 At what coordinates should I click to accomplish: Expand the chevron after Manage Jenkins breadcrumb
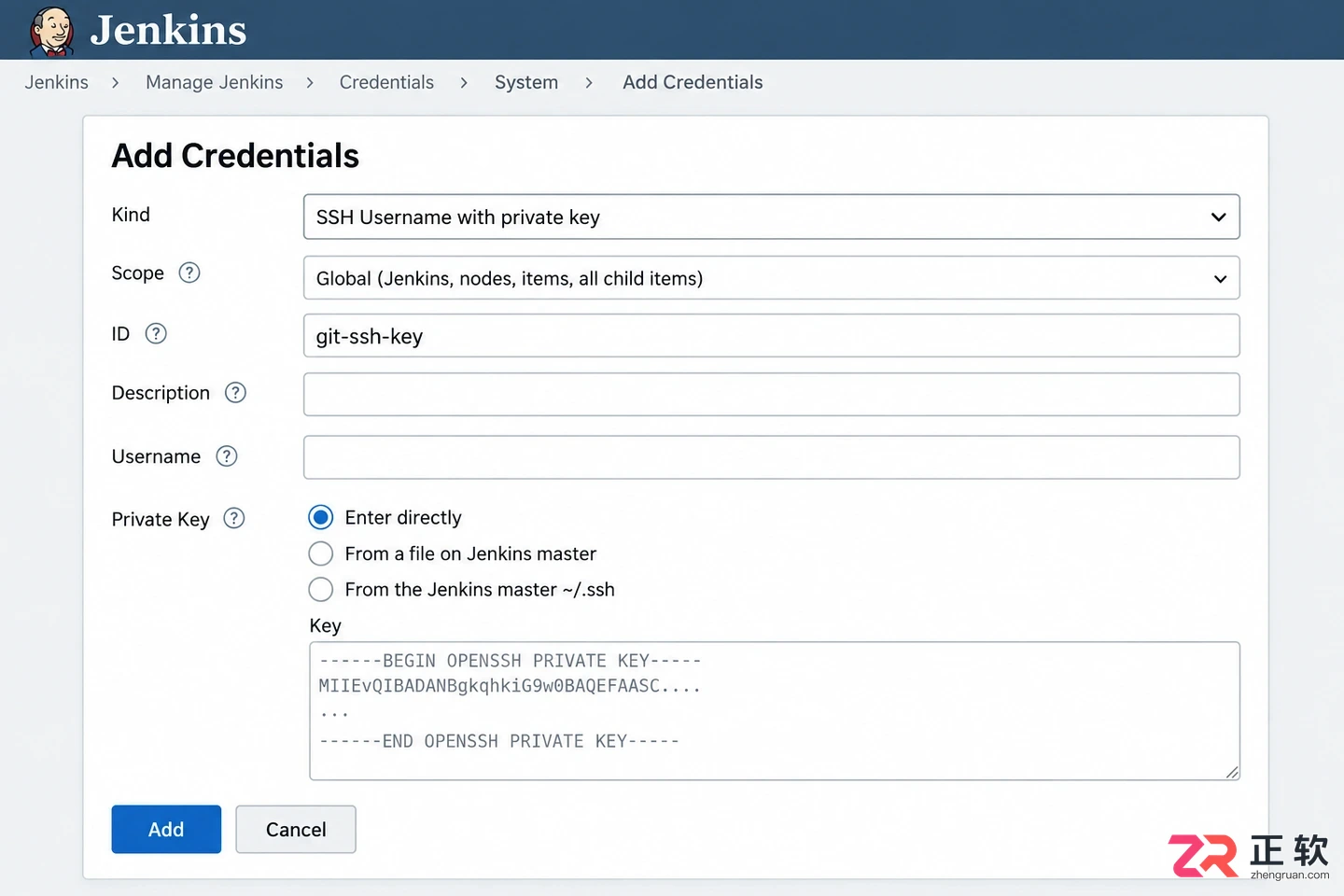(x=310, y=83)
